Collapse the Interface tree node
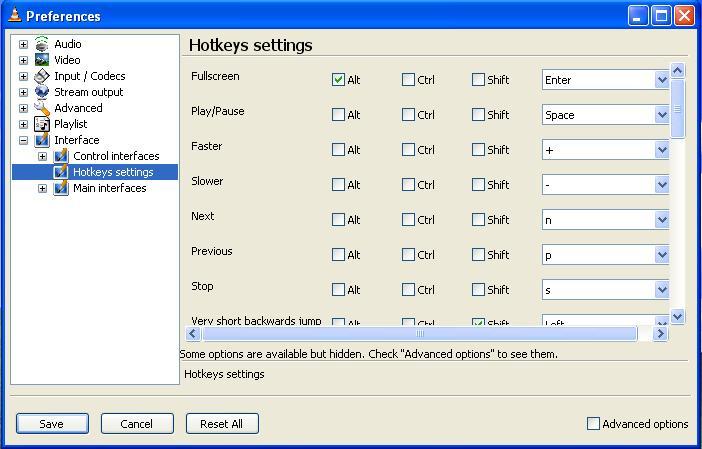 click(23, 140)
